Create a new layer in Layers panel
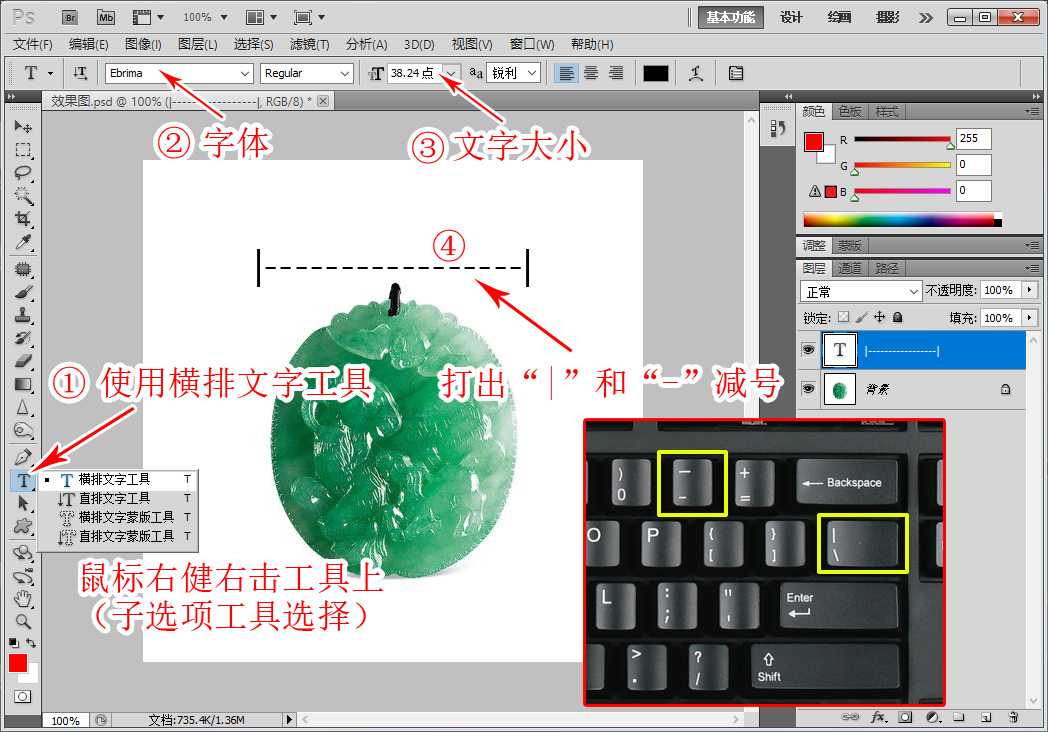The width and height of the screenshot is (1048, 732). coord(986,718)
